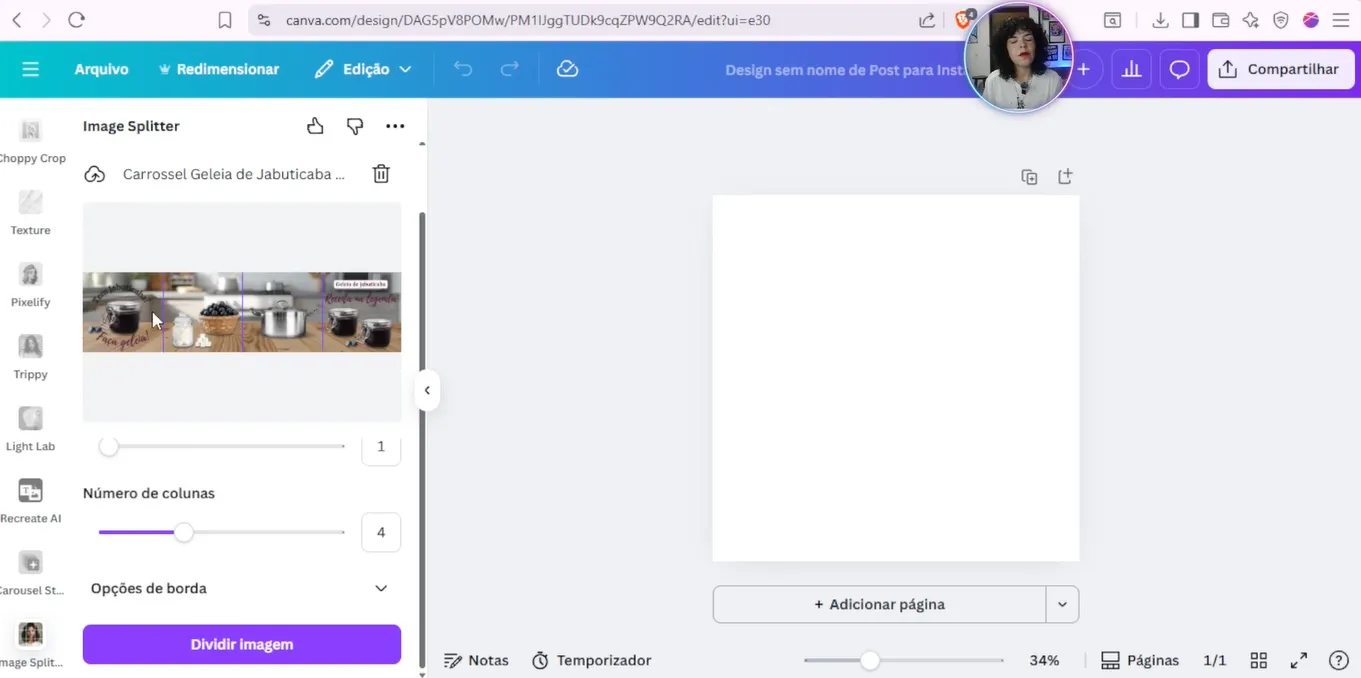Open the Light Lab app in sidebar
1361x678 pixels.
31,428
